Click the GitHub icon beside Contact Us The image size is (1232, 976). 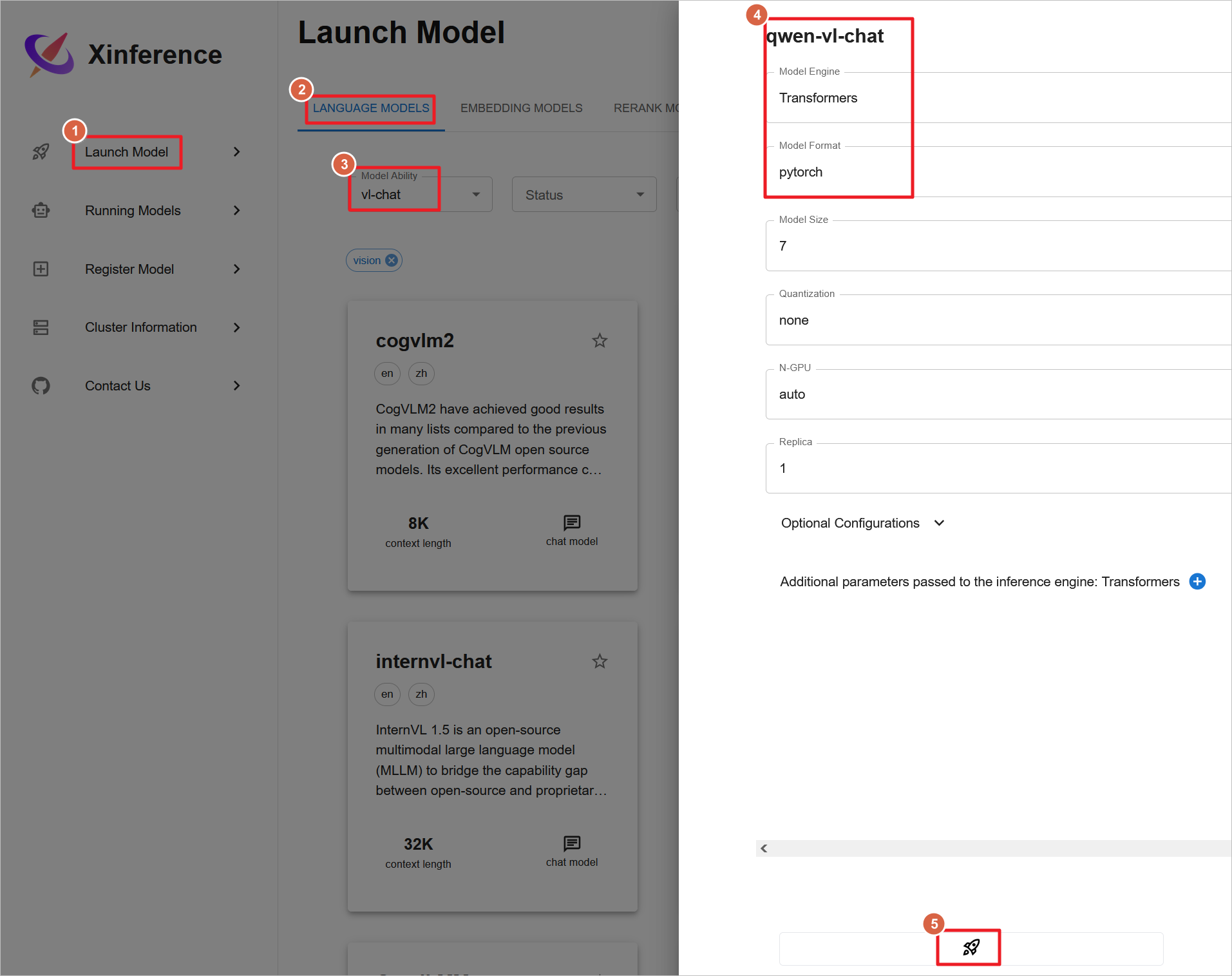pos(41,386)
